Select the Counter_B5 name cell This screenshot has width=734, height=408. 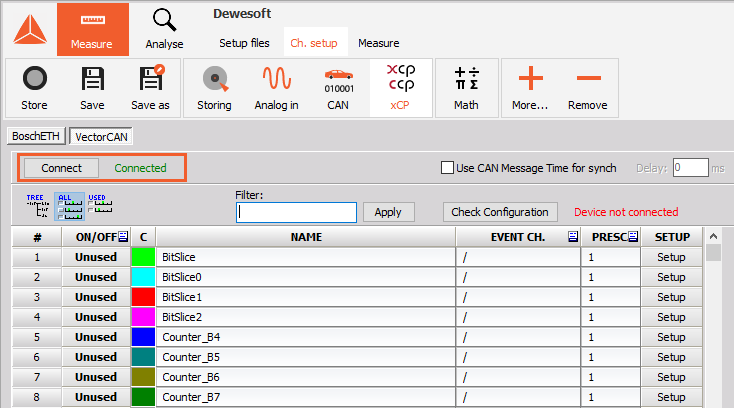(306, 357)
